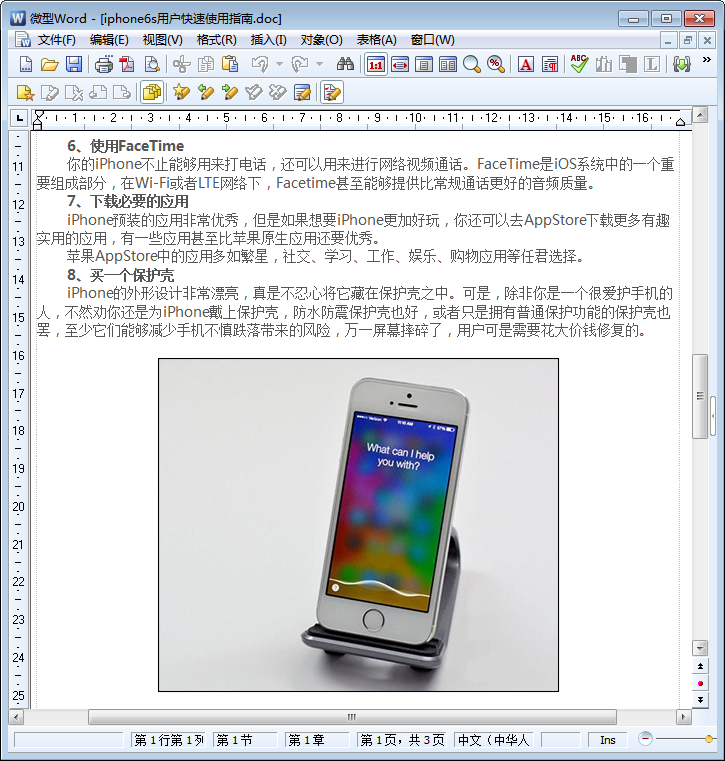Open the list pencil icon in second toolbar
725x761 pixels.
302,92
